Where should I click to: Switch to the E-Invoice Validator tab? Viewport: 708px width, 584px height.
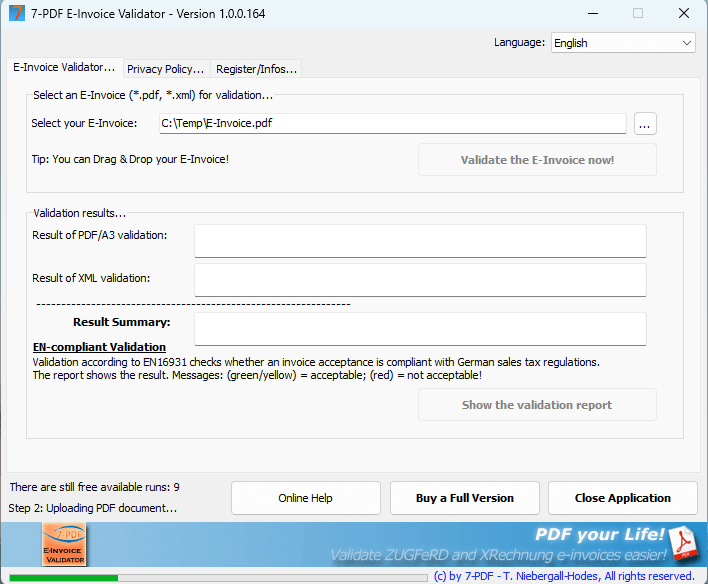tap(64, 67)
